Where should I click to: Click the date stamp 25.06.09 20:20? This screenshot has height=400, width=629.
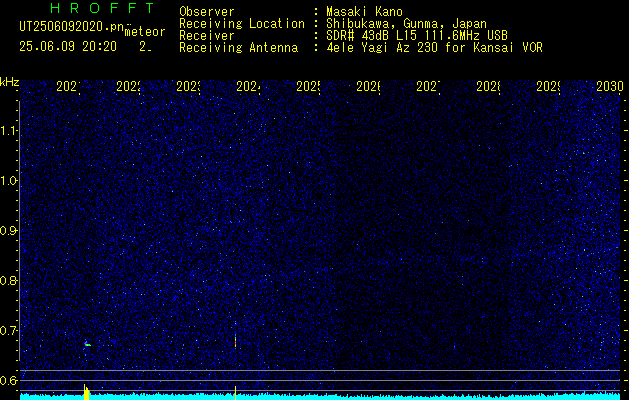68,47
